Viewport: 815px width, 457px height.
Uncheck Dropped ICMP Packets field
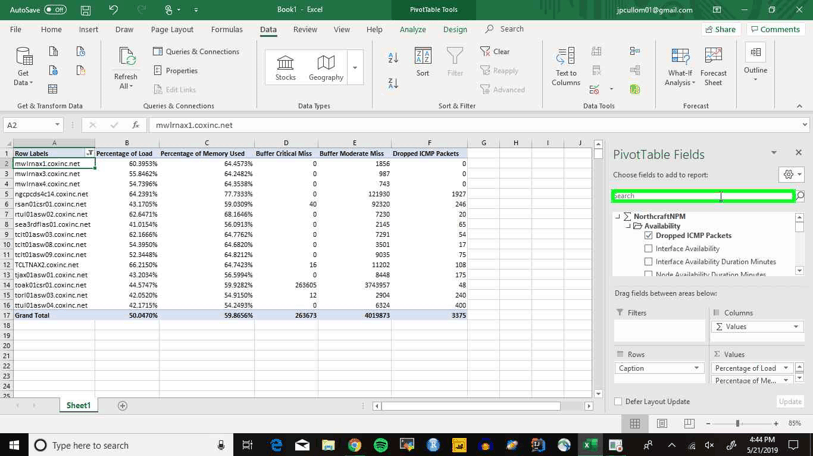(x=648, y=236)
